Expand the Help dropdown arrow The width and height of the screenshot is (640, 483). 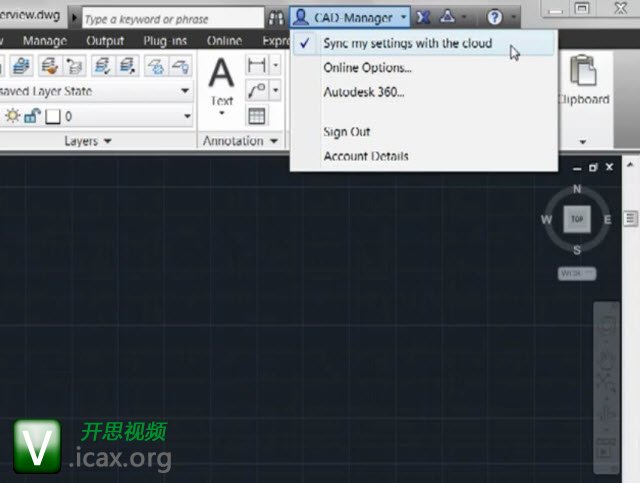pyautogui.click(x=513, y=17)
